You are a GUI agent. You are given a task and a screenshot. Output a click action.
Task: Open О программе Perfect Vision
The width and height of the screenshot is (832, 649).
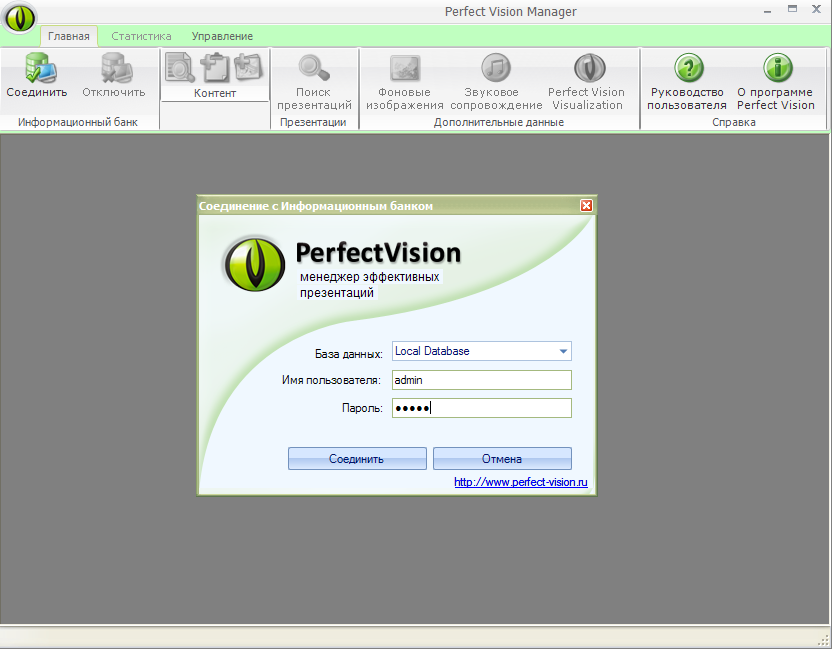coord(776,82)
